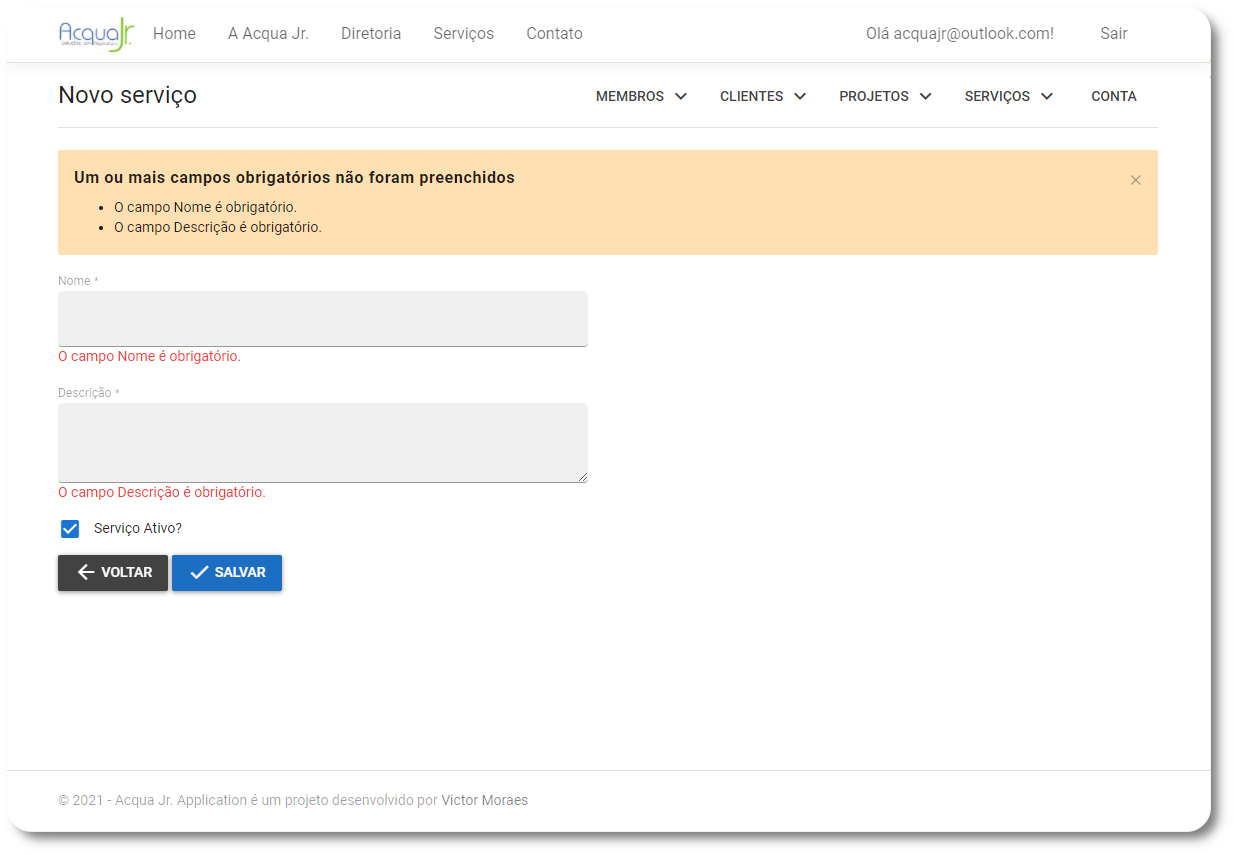
Task: Open the A Acqua Jr. page
Action: point(268,34)
